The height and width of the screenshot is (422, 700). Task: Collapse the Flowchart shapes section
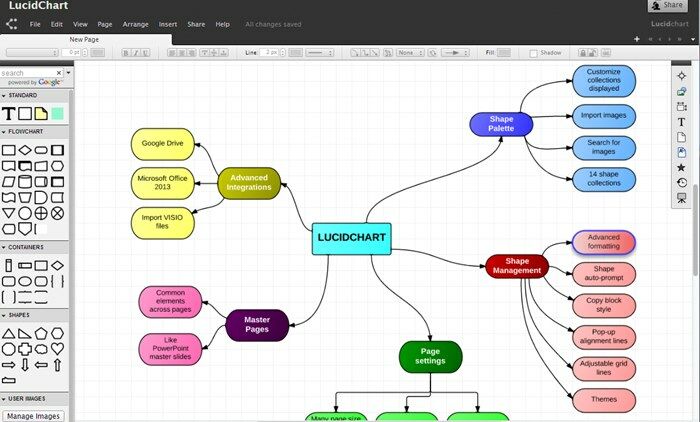pos(4,132)
